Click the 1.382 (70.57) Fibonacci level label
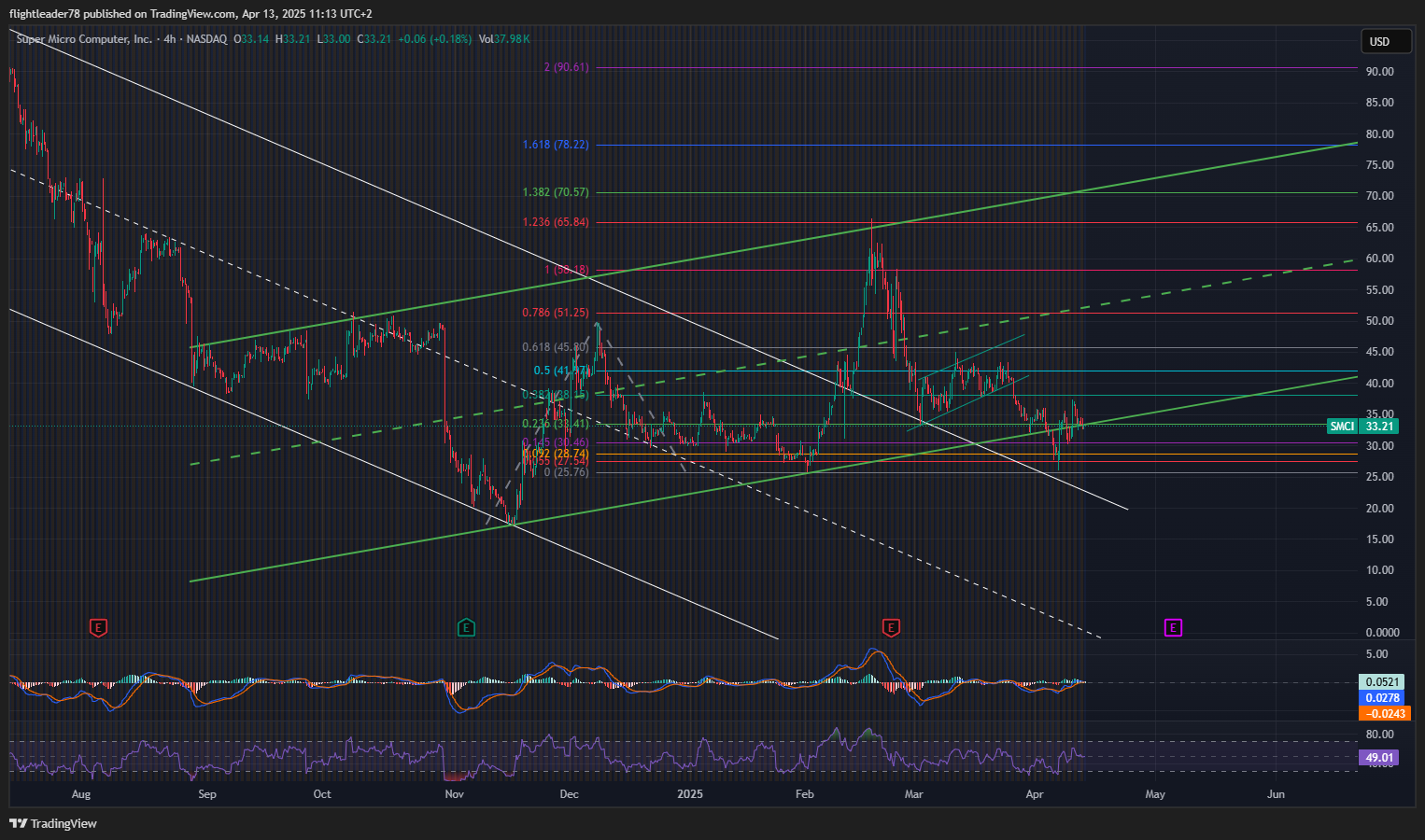This screenshot has height=840, width=1425. 556,192
